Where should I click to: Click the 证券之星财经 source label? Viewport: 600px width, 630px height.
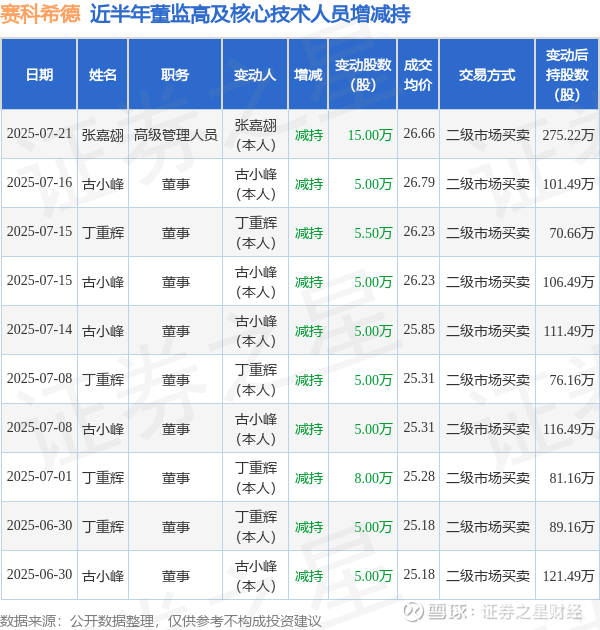click(532, 612)
